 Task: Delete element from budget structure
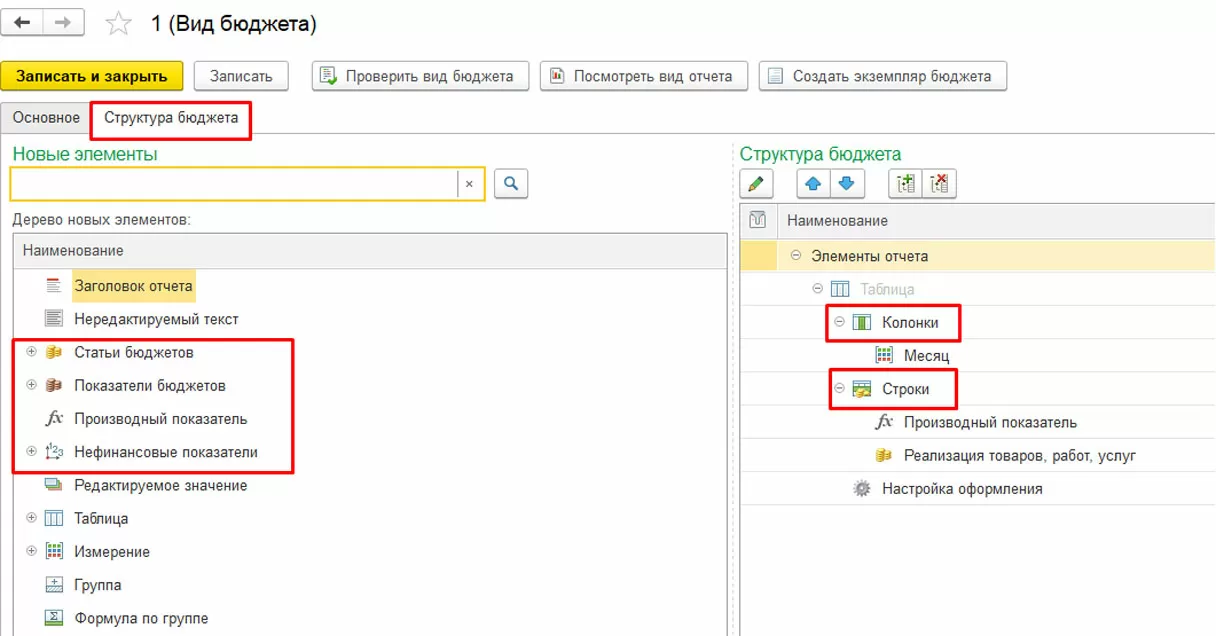pyautogui.click(x=939, y=184)
